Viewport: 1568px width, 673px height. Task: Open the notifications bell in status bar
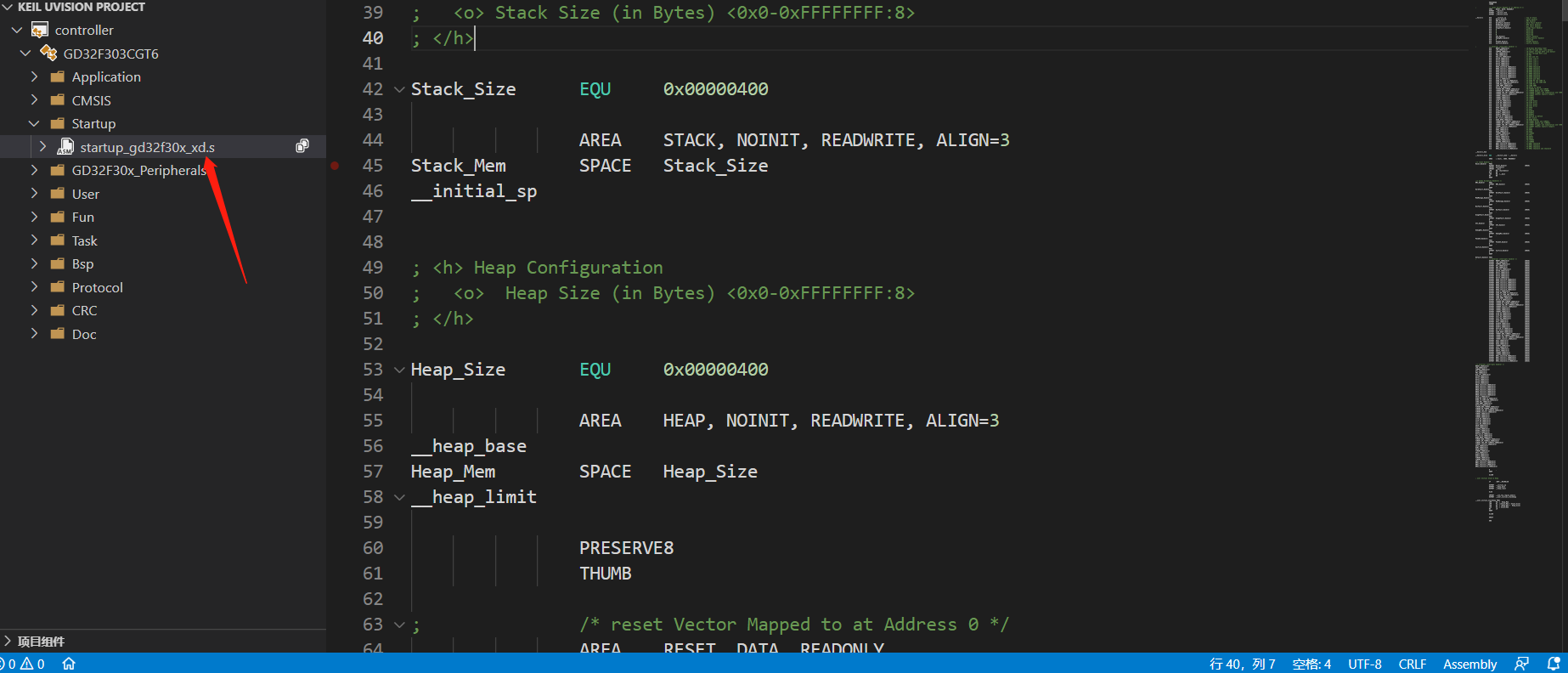[1554, 664]
